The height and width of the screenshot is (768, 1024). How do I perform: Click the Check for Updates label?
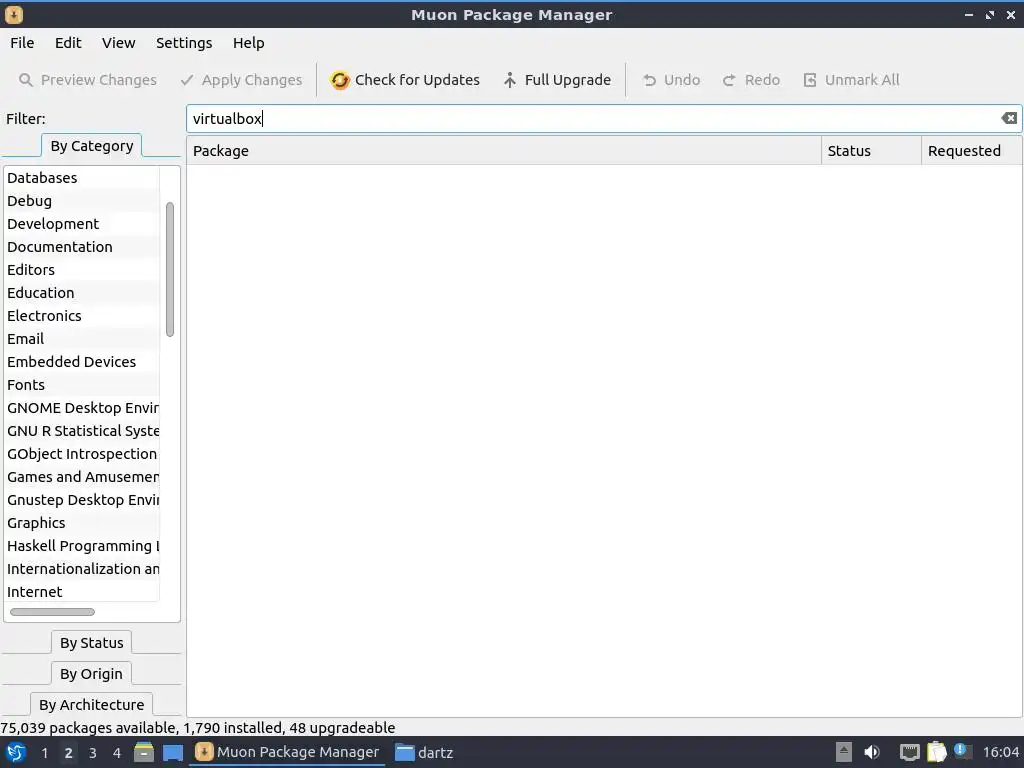click(417, 80)
